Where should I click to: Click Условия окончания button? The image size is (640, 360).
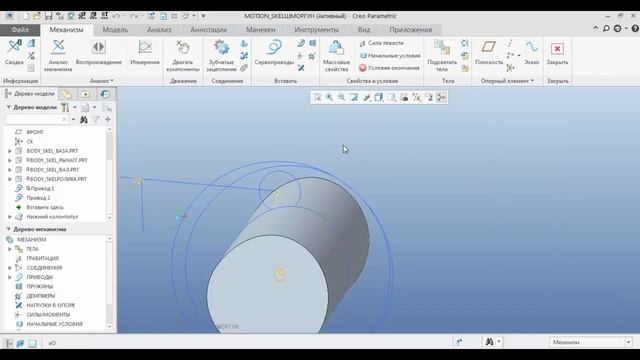coord(389,68)
